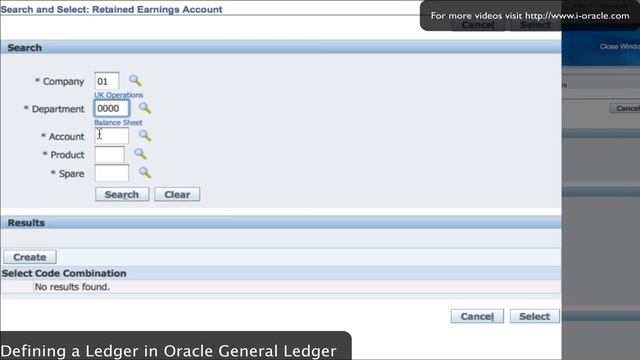
Task: Click the bottom Cancel button
Action: [x=477, y=316]
